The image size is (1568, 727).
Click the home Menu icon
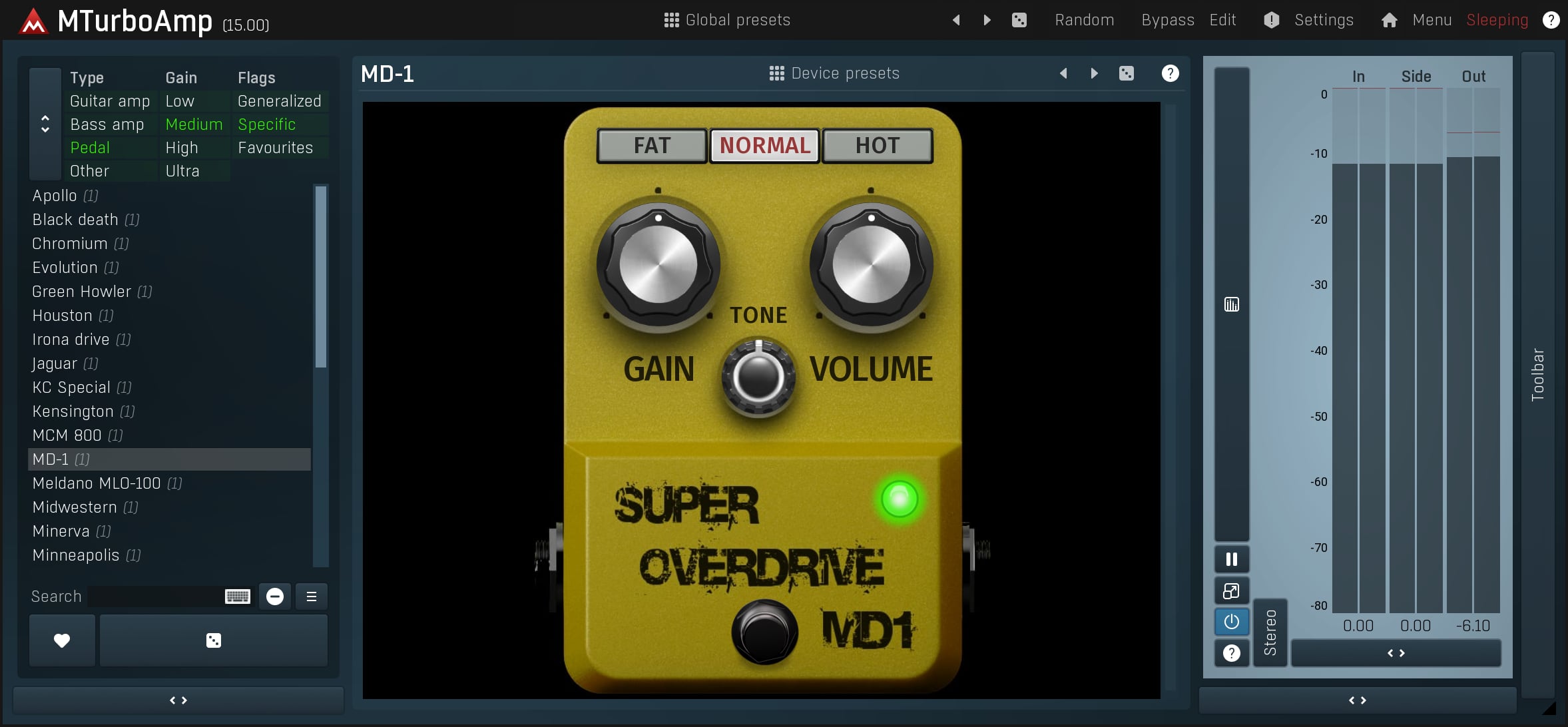point(1389,20)
